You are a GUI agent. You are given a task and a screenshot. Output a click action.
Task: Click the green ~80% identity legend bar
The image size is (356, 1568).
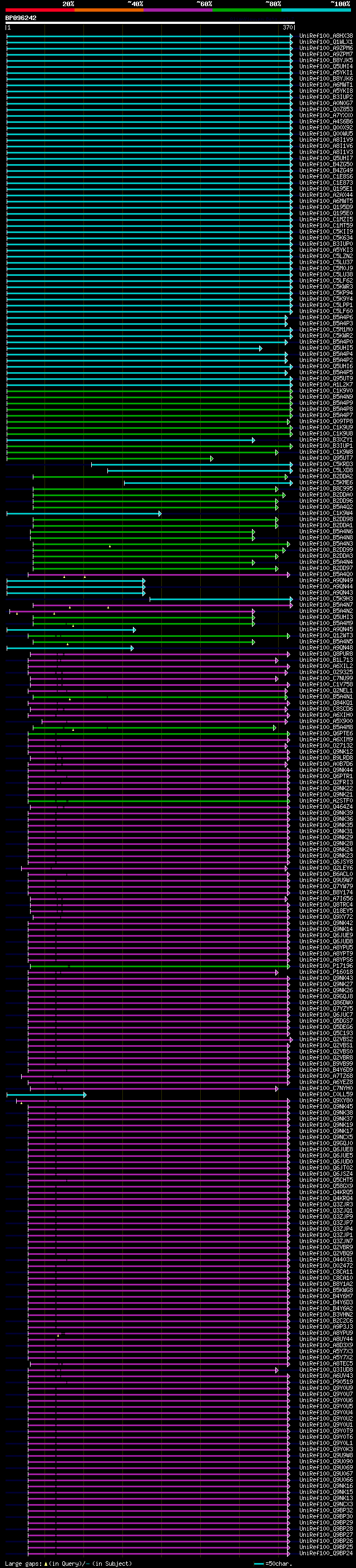[246, 11]
